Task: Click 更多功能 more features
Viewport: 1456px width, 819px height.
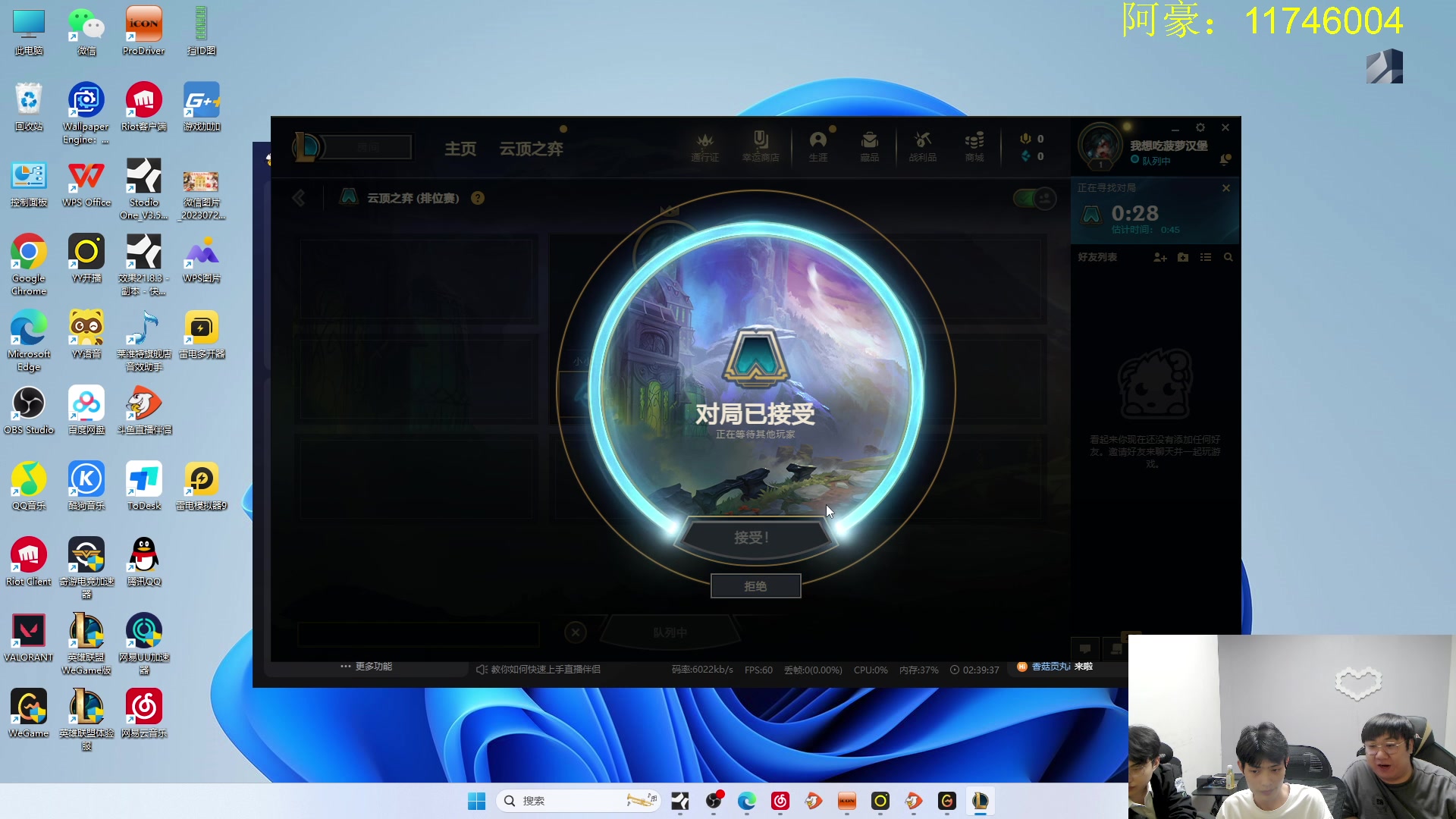Action: (x=366, y=667)
